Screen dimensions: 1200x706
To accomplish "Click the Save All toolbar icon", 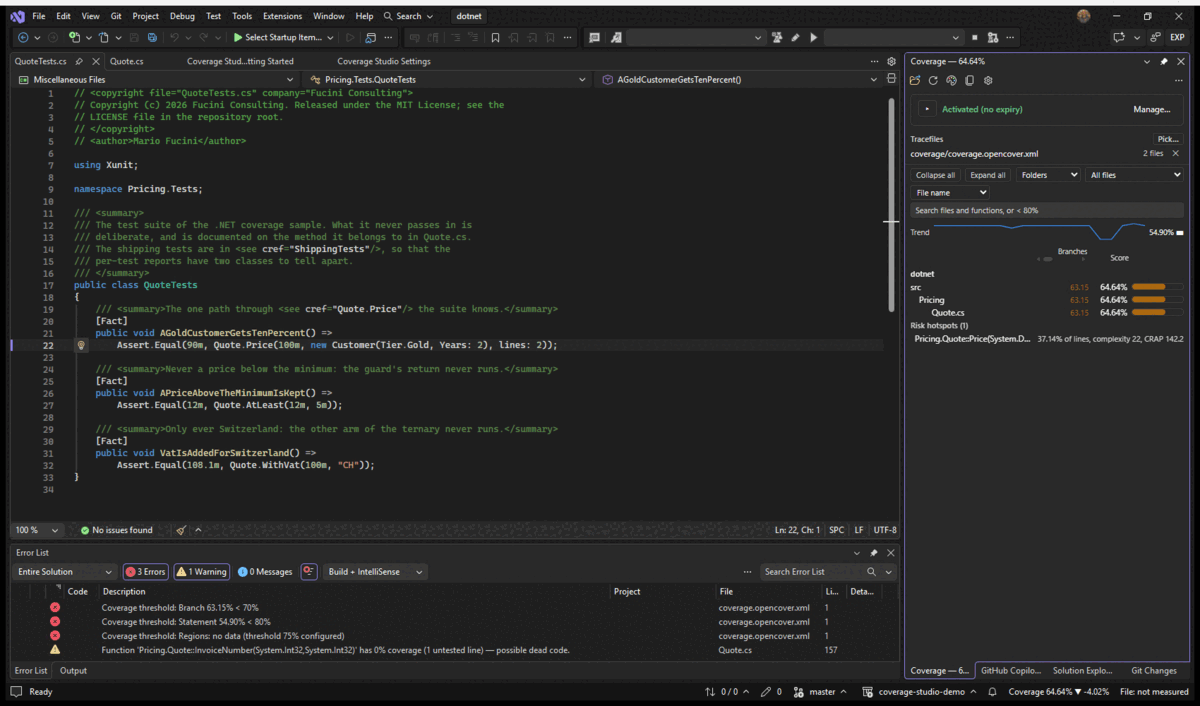I will [152, 38].
